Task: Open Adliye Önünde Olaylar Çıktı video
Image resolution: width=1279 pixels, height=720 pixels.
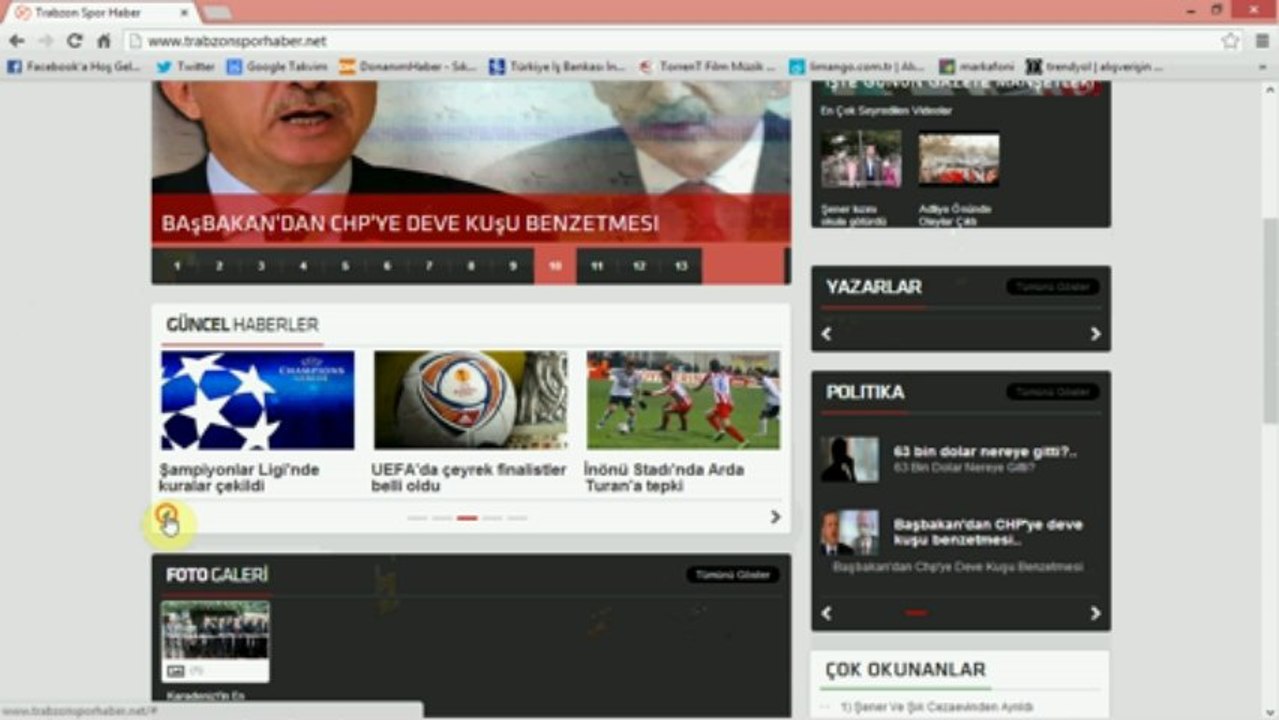Action: pyautogui.click(x=959, y=159)
